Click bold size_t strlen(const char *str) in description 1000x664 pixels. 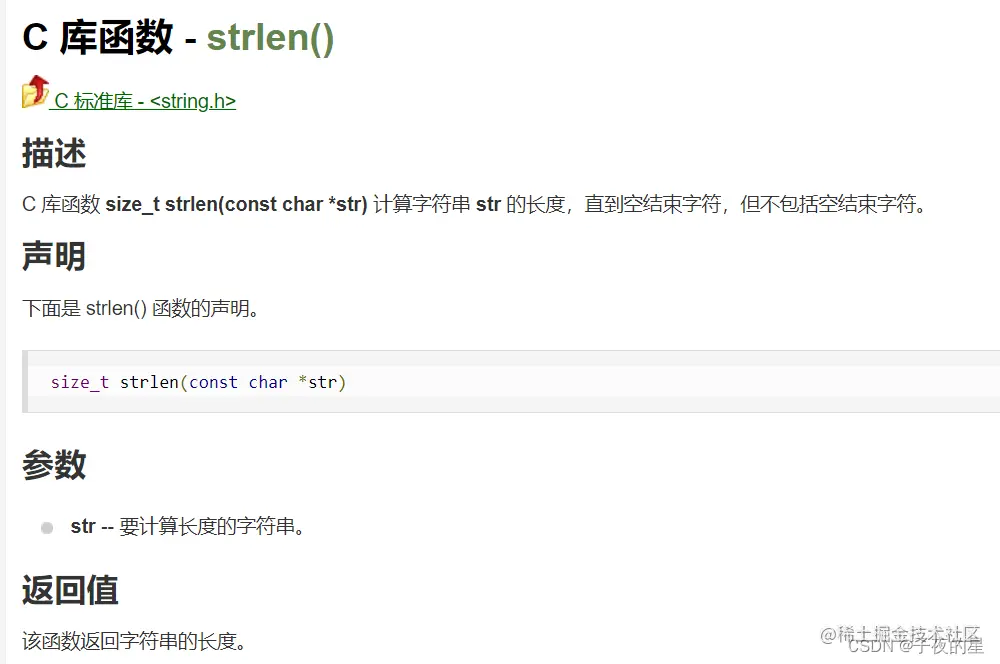237,204
